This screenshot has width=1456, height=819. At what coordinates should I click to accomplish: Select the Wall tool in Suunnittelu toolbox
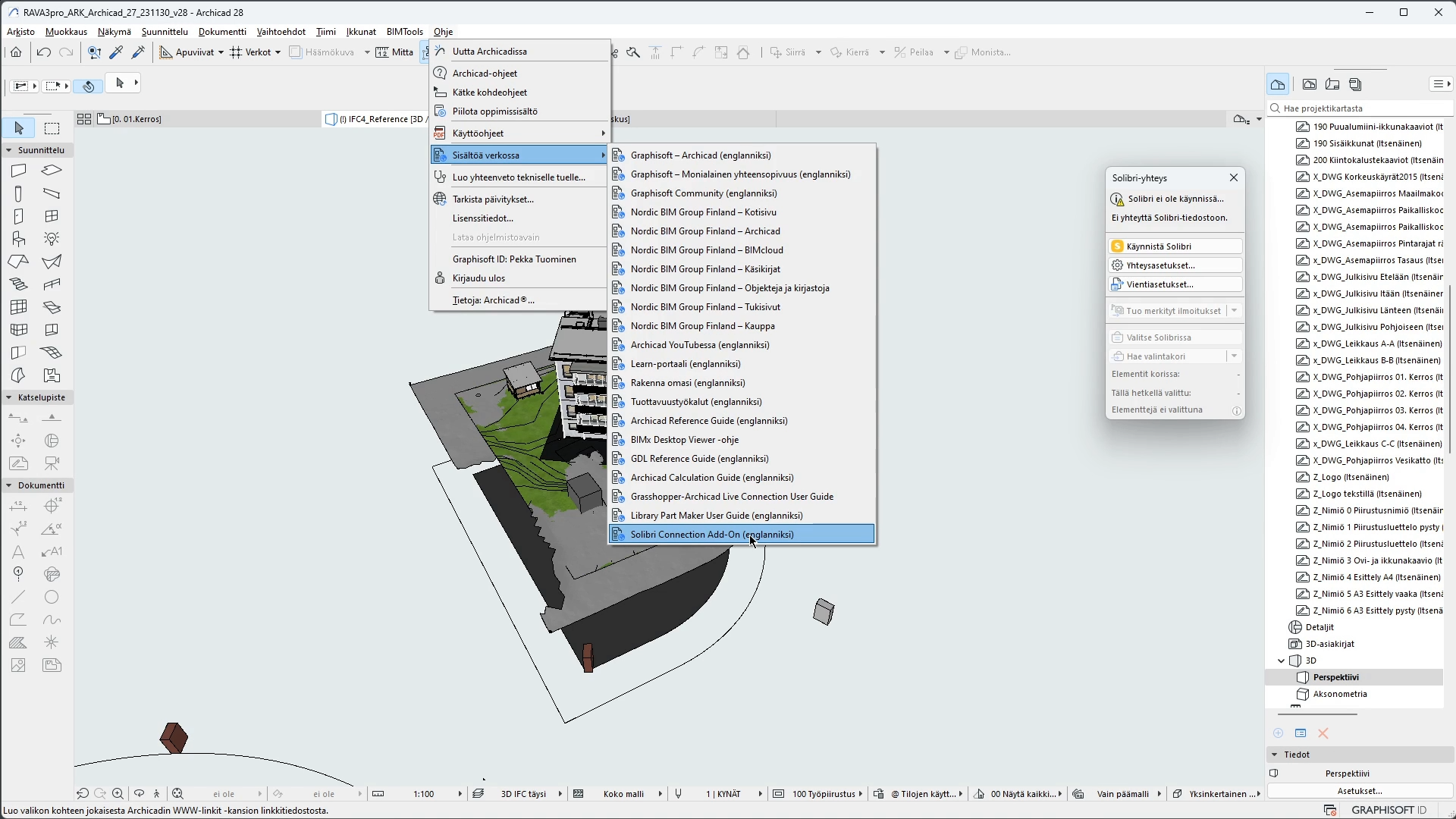click(x=18, y=171)
